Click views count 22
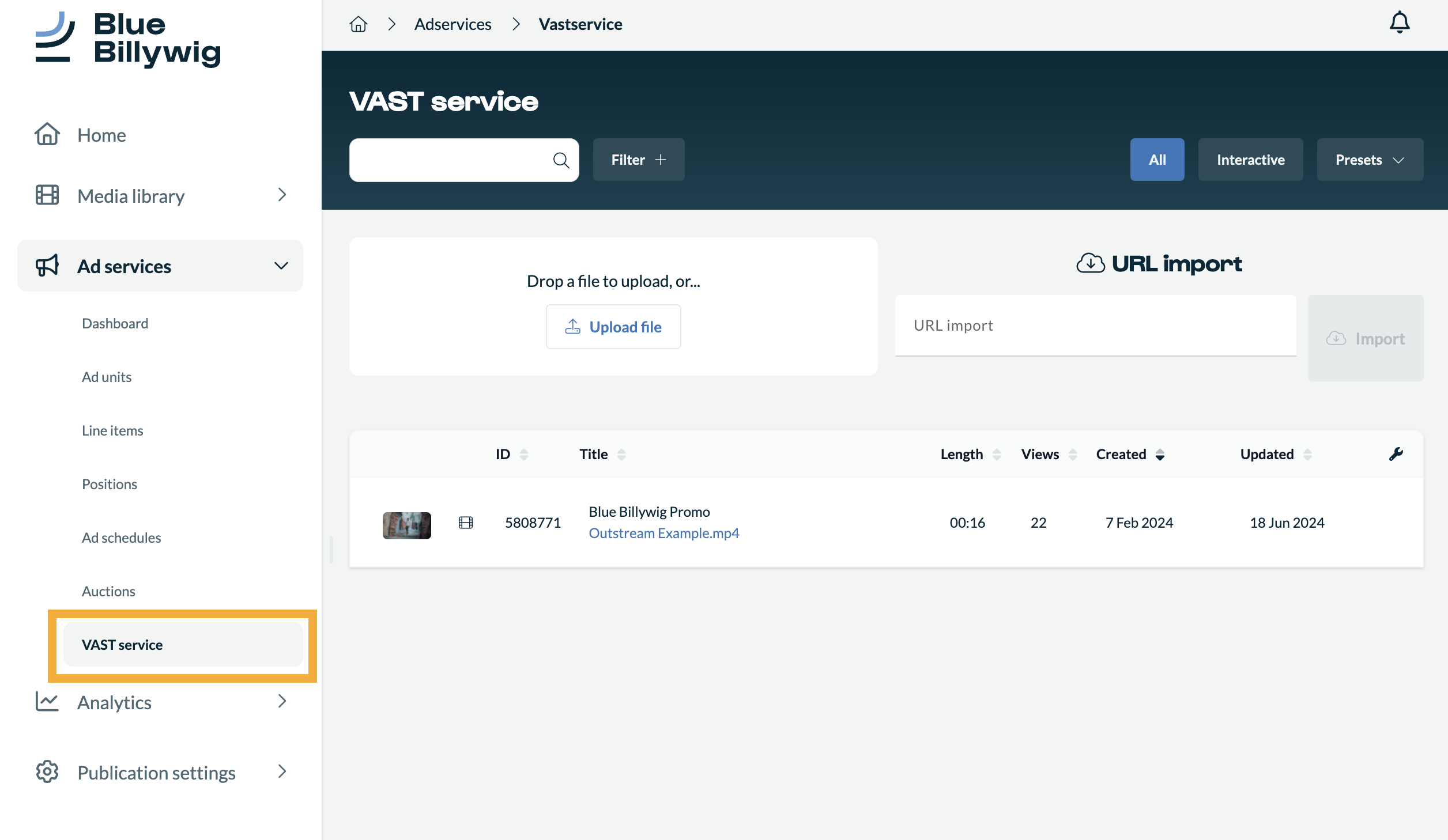The image size is (1448, 840). click(x=1038, y=523)
